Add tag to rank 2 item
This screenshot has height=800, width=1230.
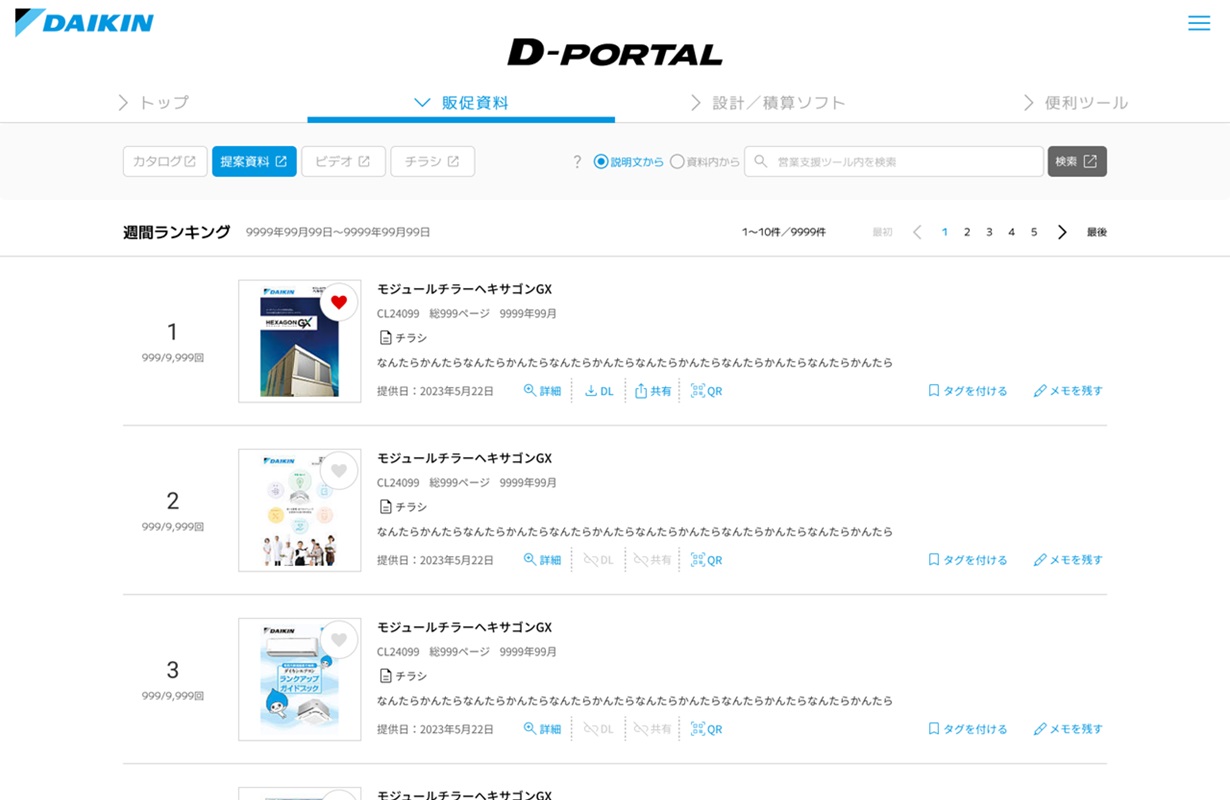(967, 560)
